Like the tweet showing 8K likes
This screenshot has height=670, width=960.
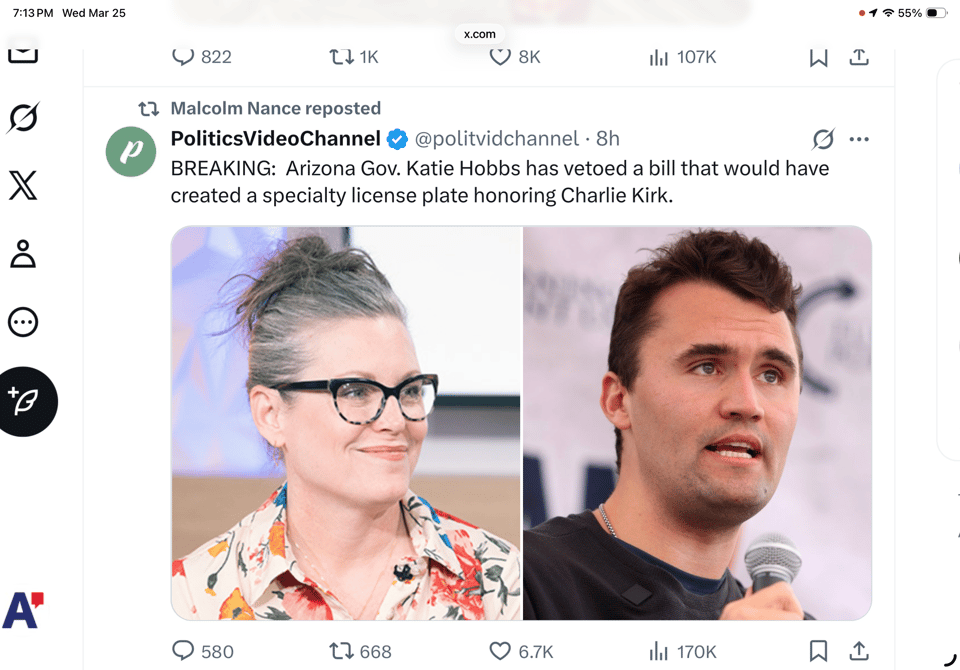point(500,57)
